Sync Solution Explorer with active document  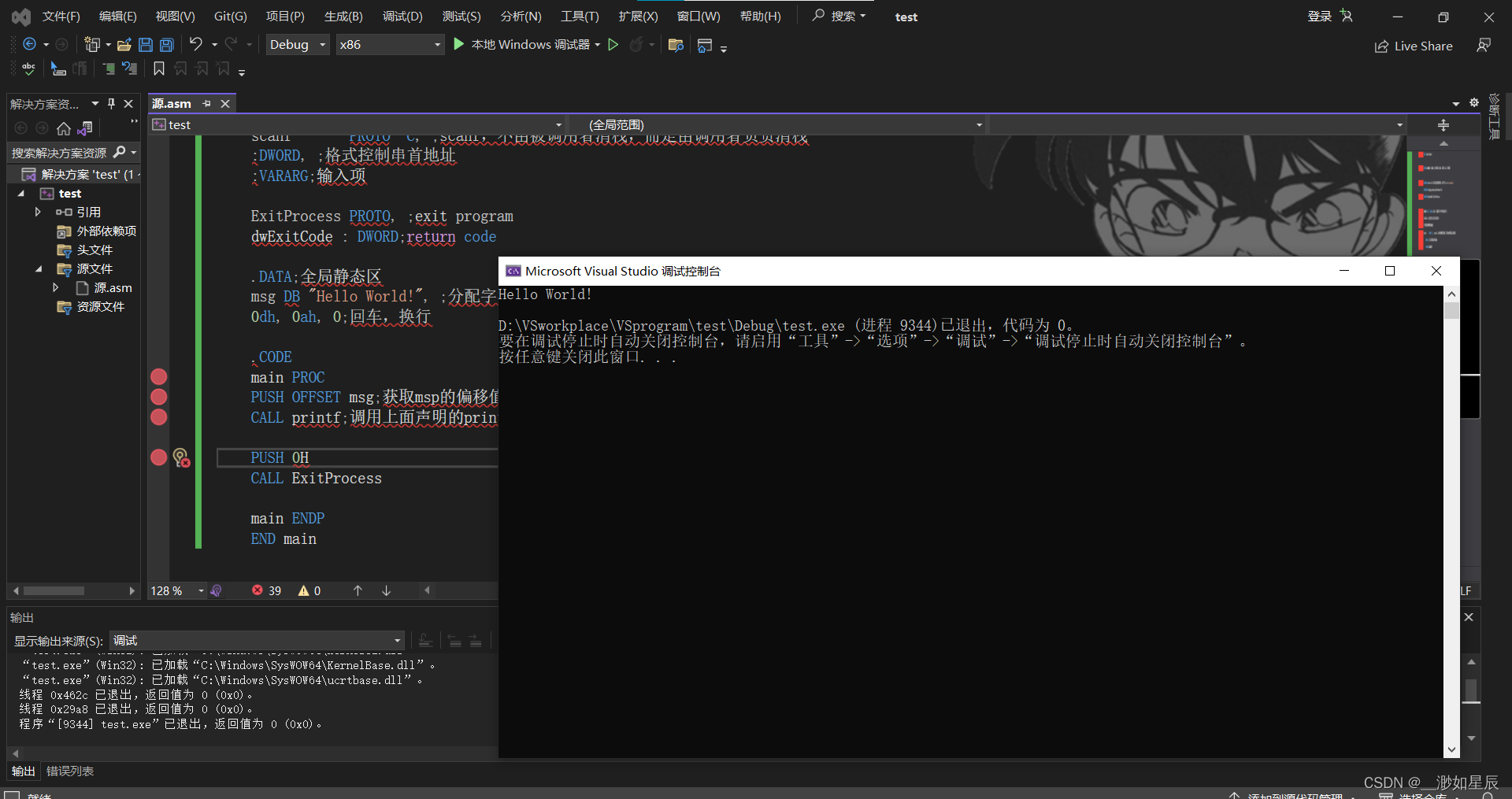point(86,128)
